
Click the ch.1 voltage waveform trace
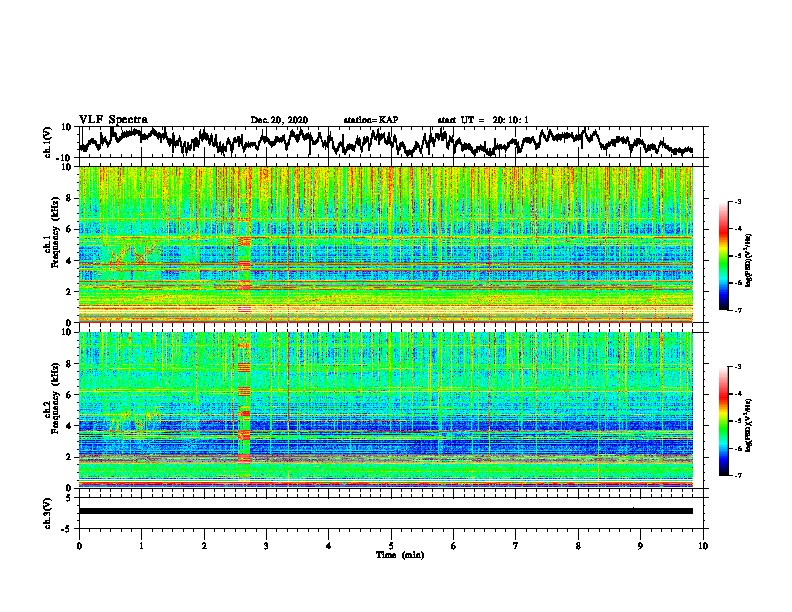(386, 142)
